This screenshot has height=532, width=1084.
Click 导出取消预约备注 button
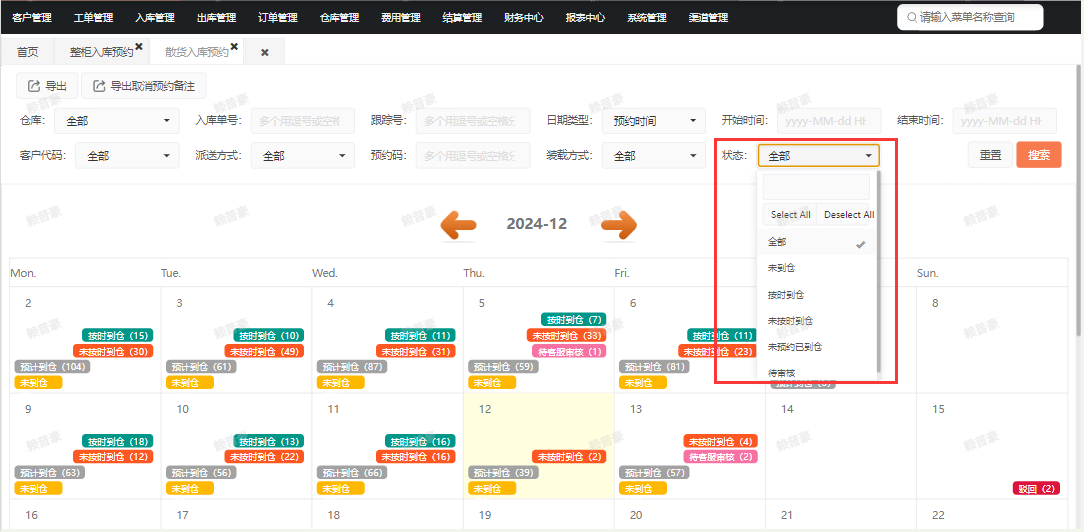pyautogui.click(x=144, y=86)
